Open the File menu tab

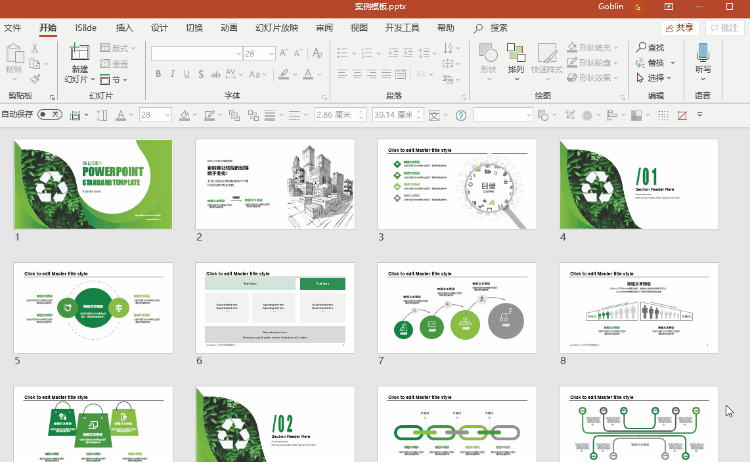pyautogui.click(x=12, y=28)
